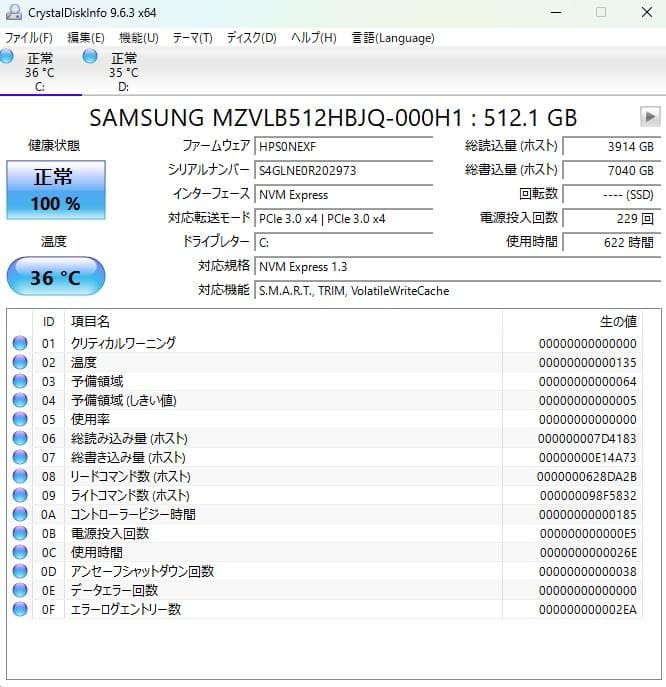
Task: Click status icon for ID 02 温度 row
Action: pyautogui.click(x=20, y=362)
